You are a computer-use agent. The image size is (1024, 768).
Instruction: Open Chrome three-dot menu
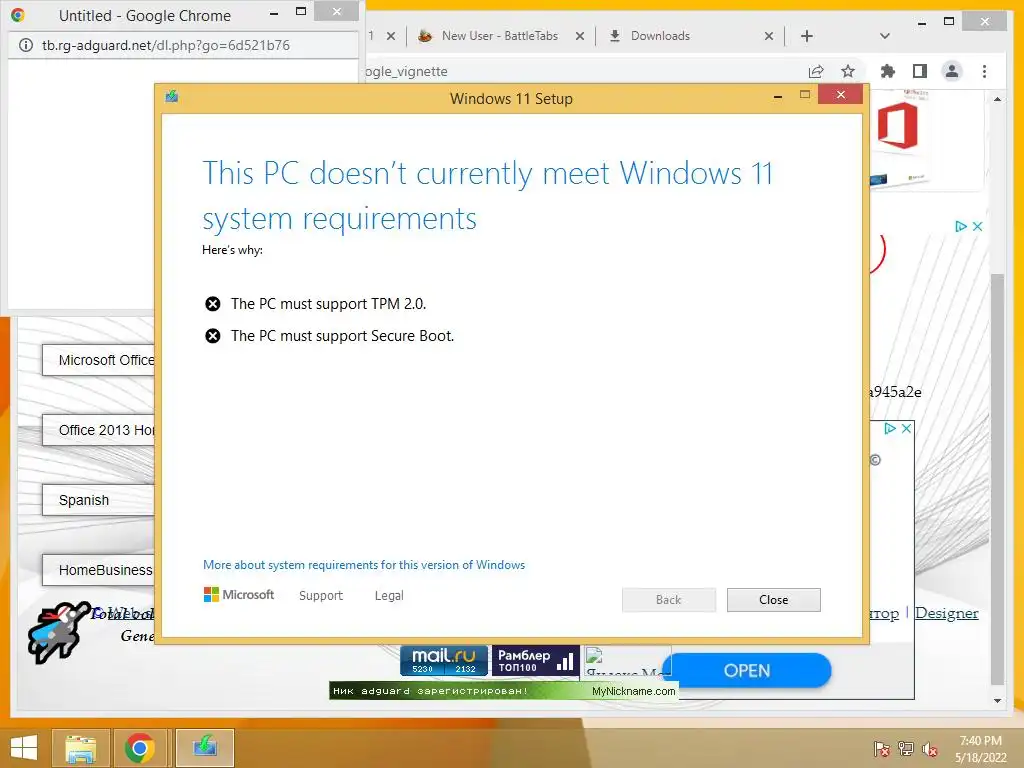pyautogui.click(x=984, y=71)
